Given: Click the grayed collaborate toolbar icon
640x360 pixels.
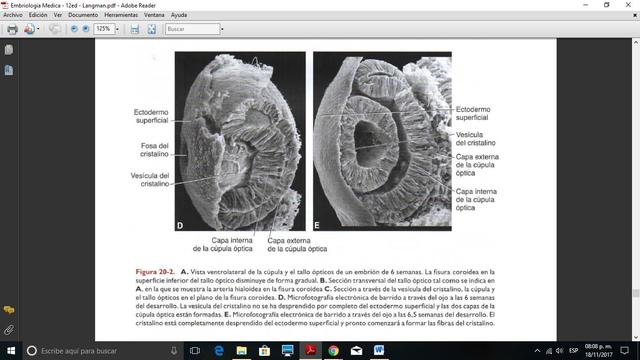Looking at the screenshot, I should tap(55, 29).
